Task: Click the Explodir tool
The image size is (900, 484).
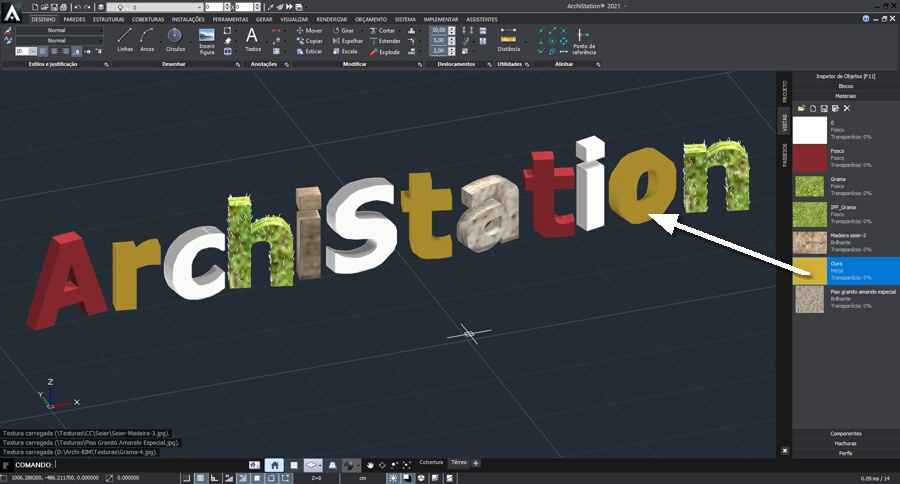Action: pyautogui.click(x=385, y=52)
